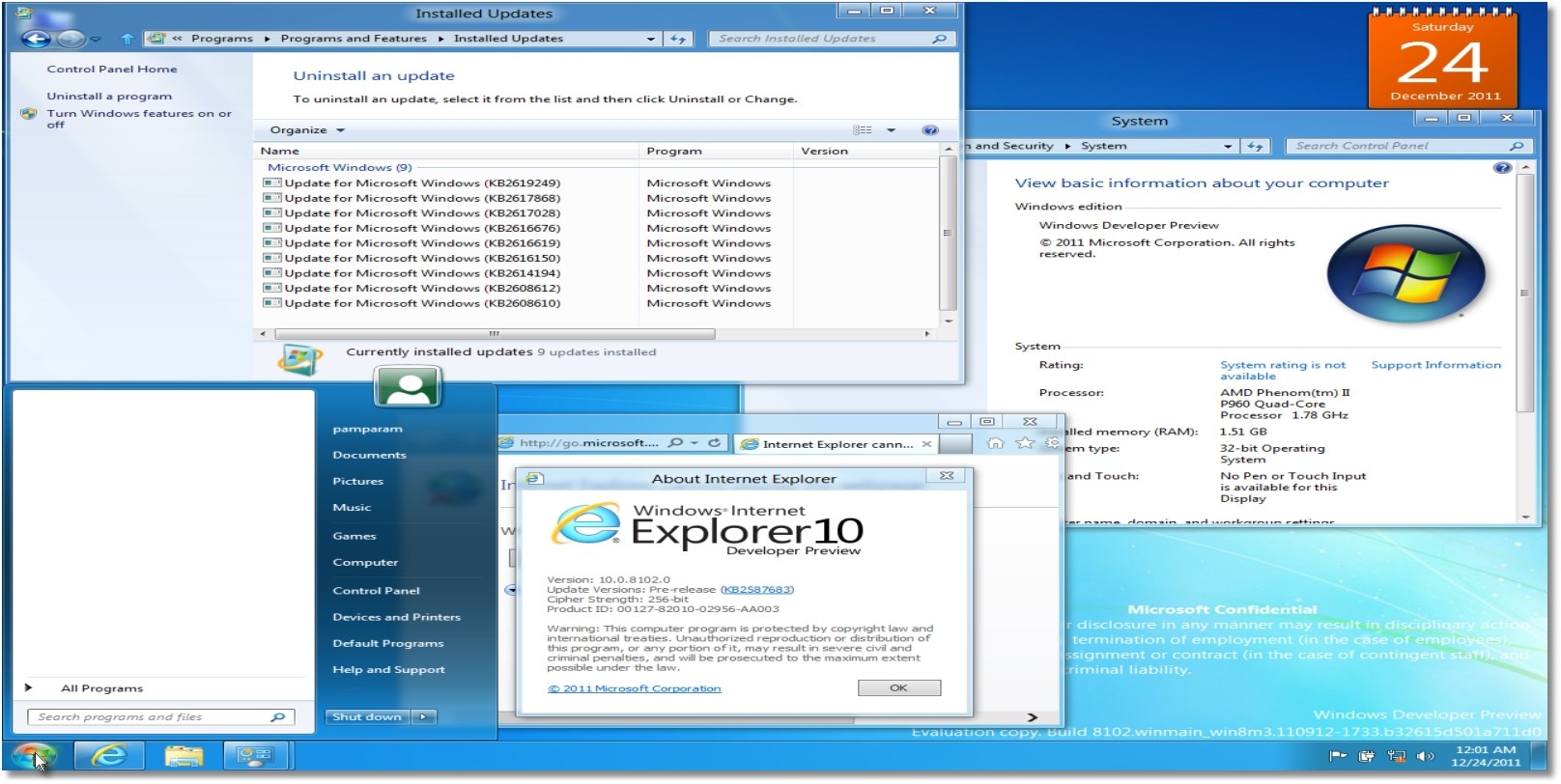
Task: Open Organize dropdown in Installed Updates
Action: pos(307,130)
